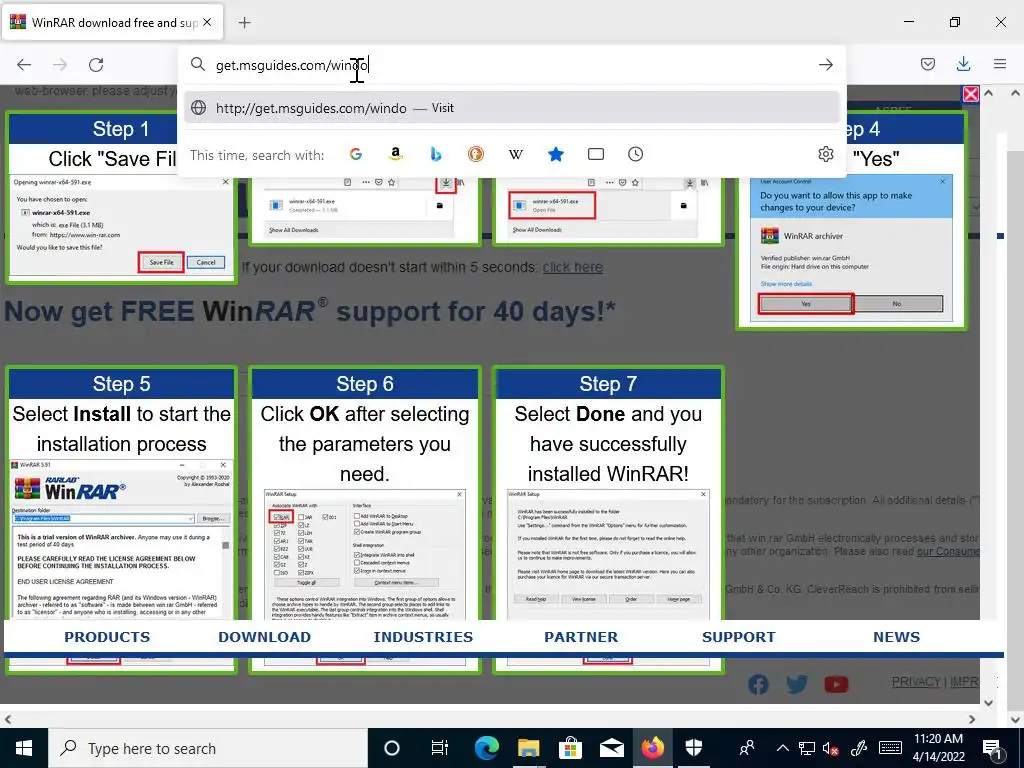Open a new tab with the plus icon
Screen dimensions: 1024x768
(x=244, y=23)
